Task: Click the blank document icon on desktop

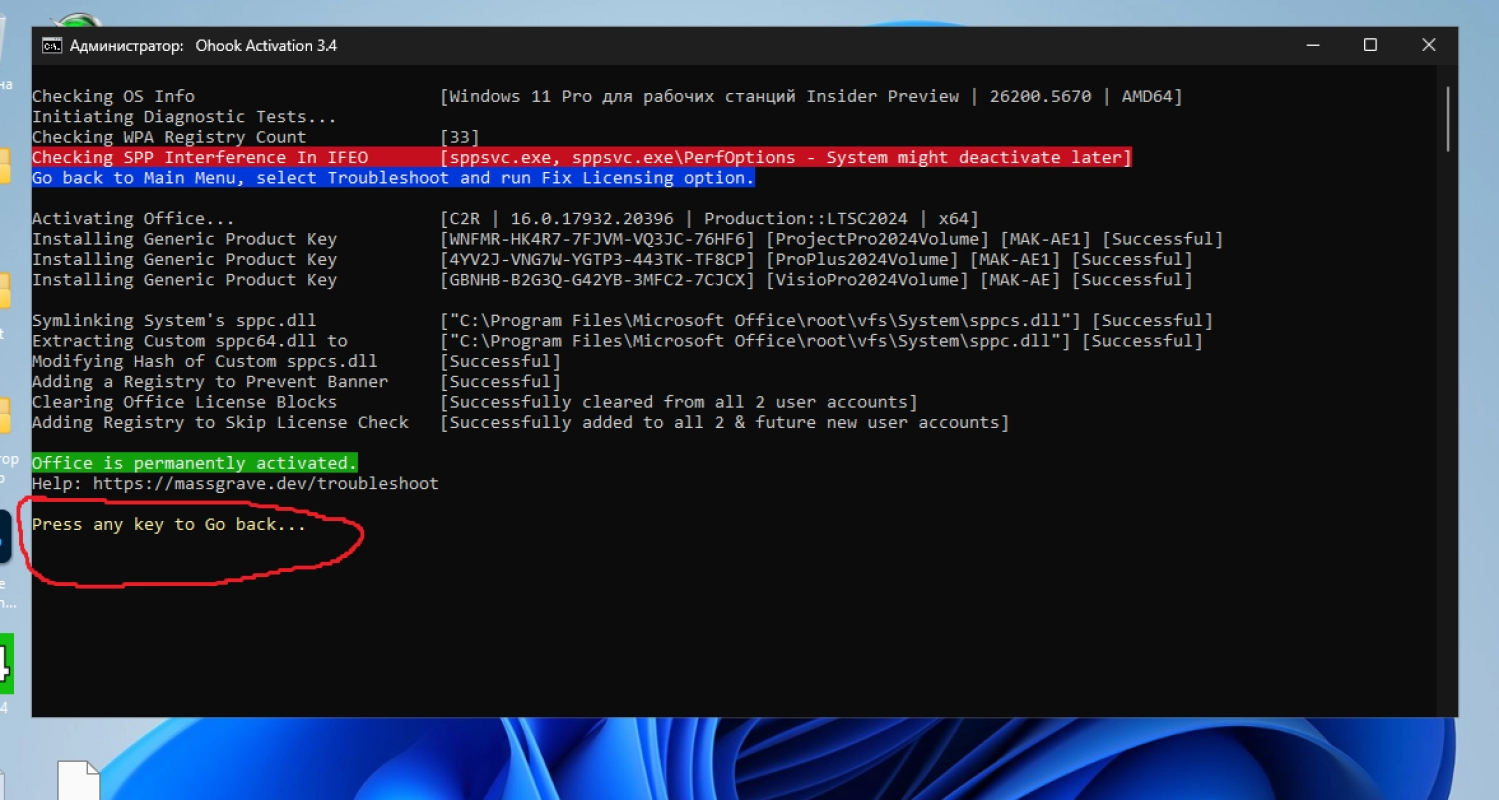Action: click(78, 782)
